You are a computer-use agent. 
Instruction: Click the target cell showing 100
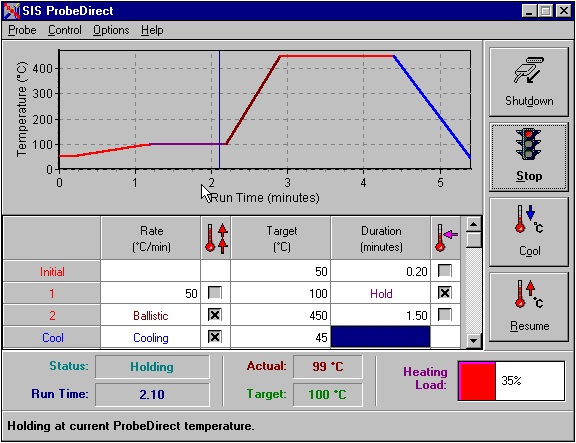[281, 293]
